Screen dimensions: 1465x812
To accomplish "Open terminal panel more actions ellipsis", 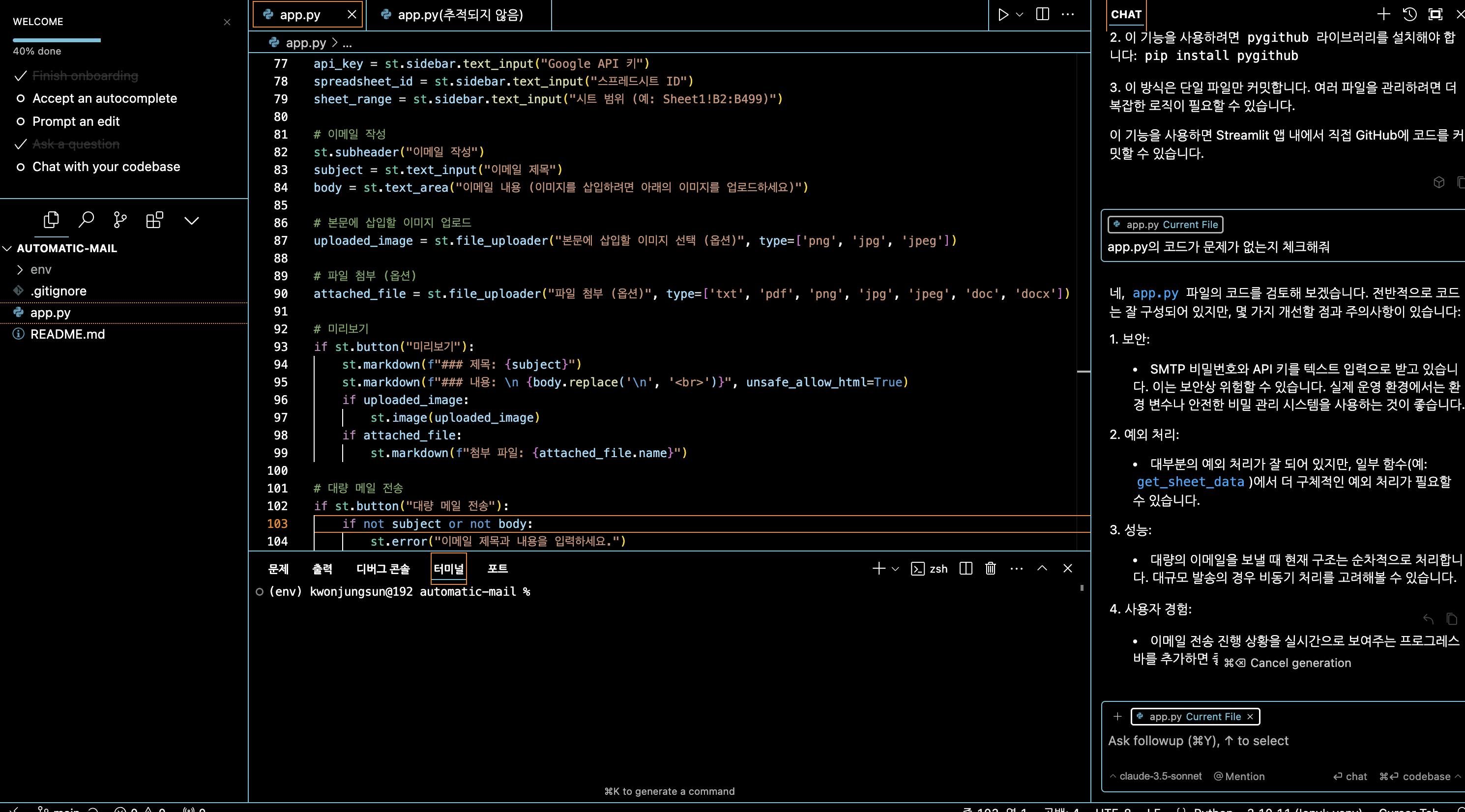I will (x=1016, y=569).
